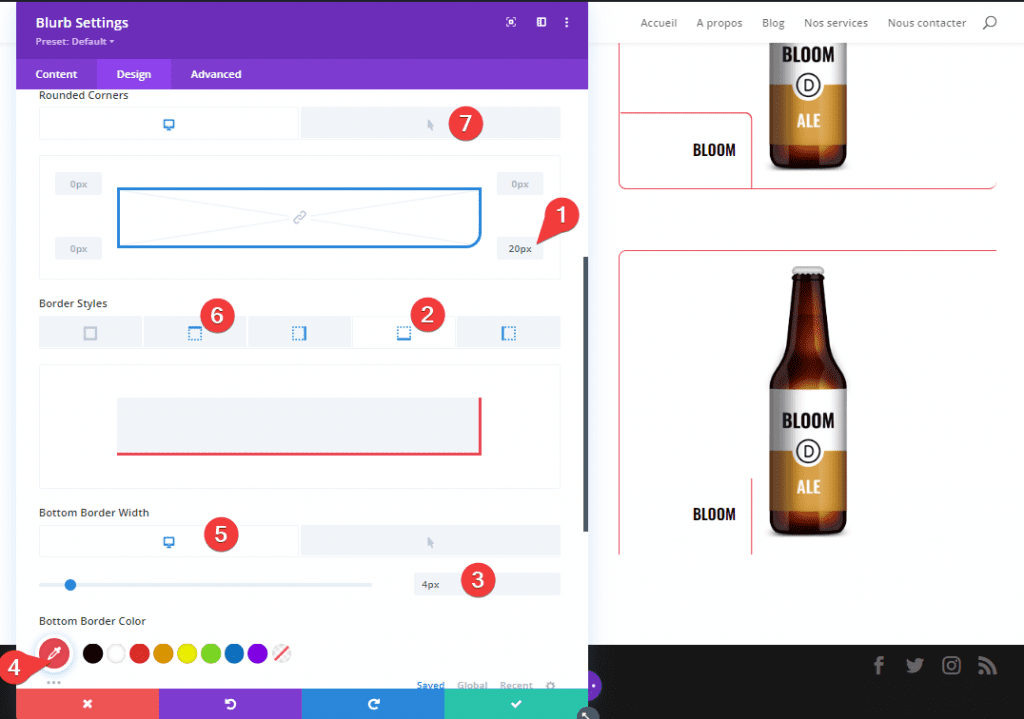Select Bottom Border Width desktop tab

coord(168,541)
